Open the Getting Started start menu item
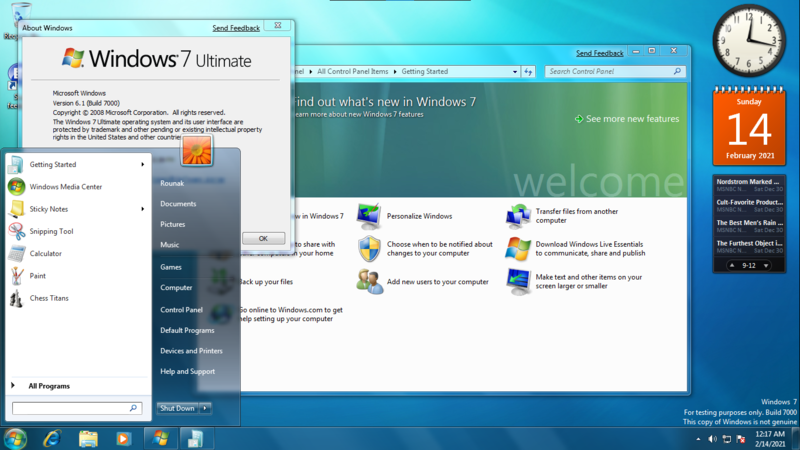 click(77, 164)
